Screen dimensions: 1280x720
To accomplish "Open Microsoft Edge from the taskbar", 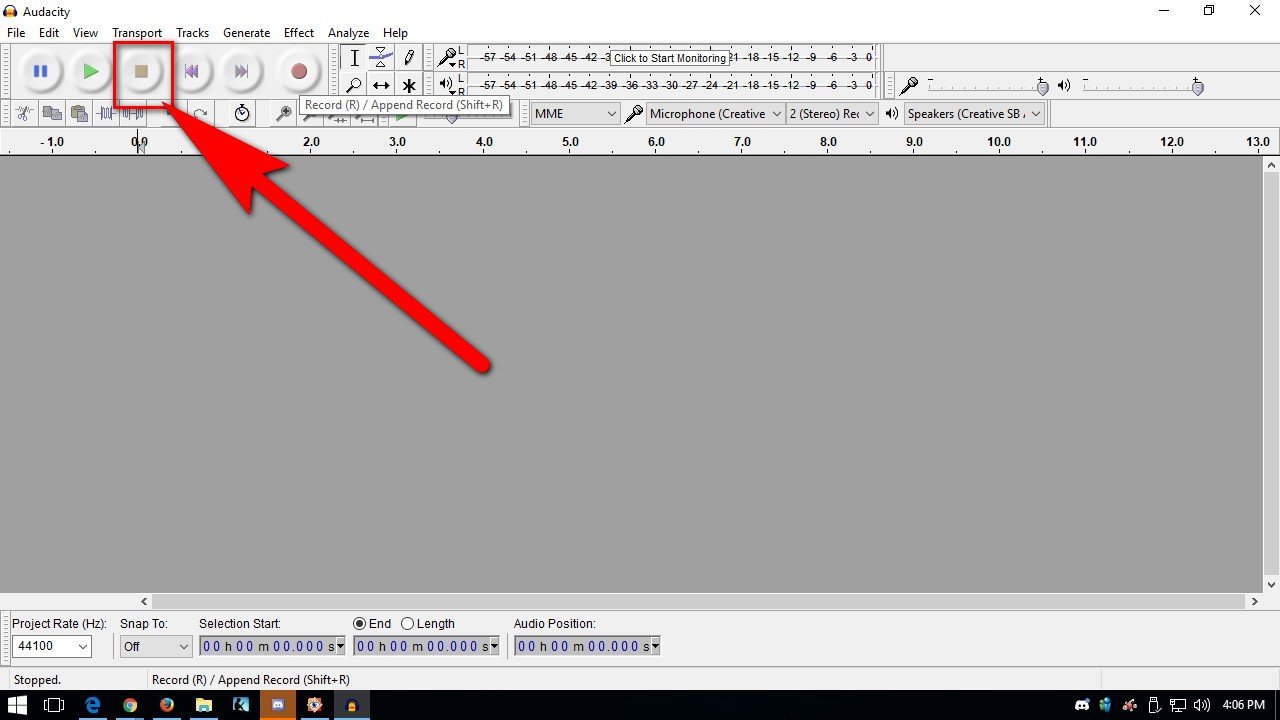I will point(92,705).
